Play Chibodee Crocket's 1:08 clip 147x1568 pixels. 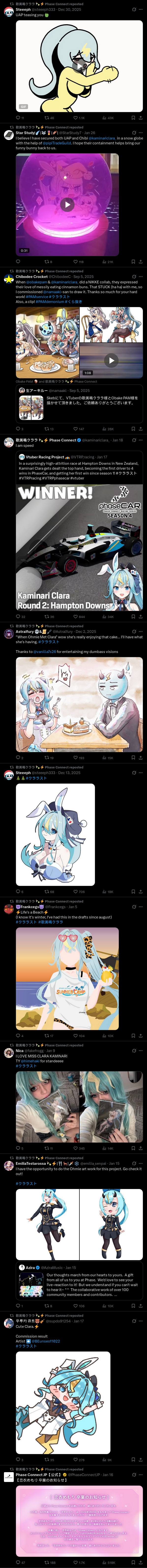111,360
